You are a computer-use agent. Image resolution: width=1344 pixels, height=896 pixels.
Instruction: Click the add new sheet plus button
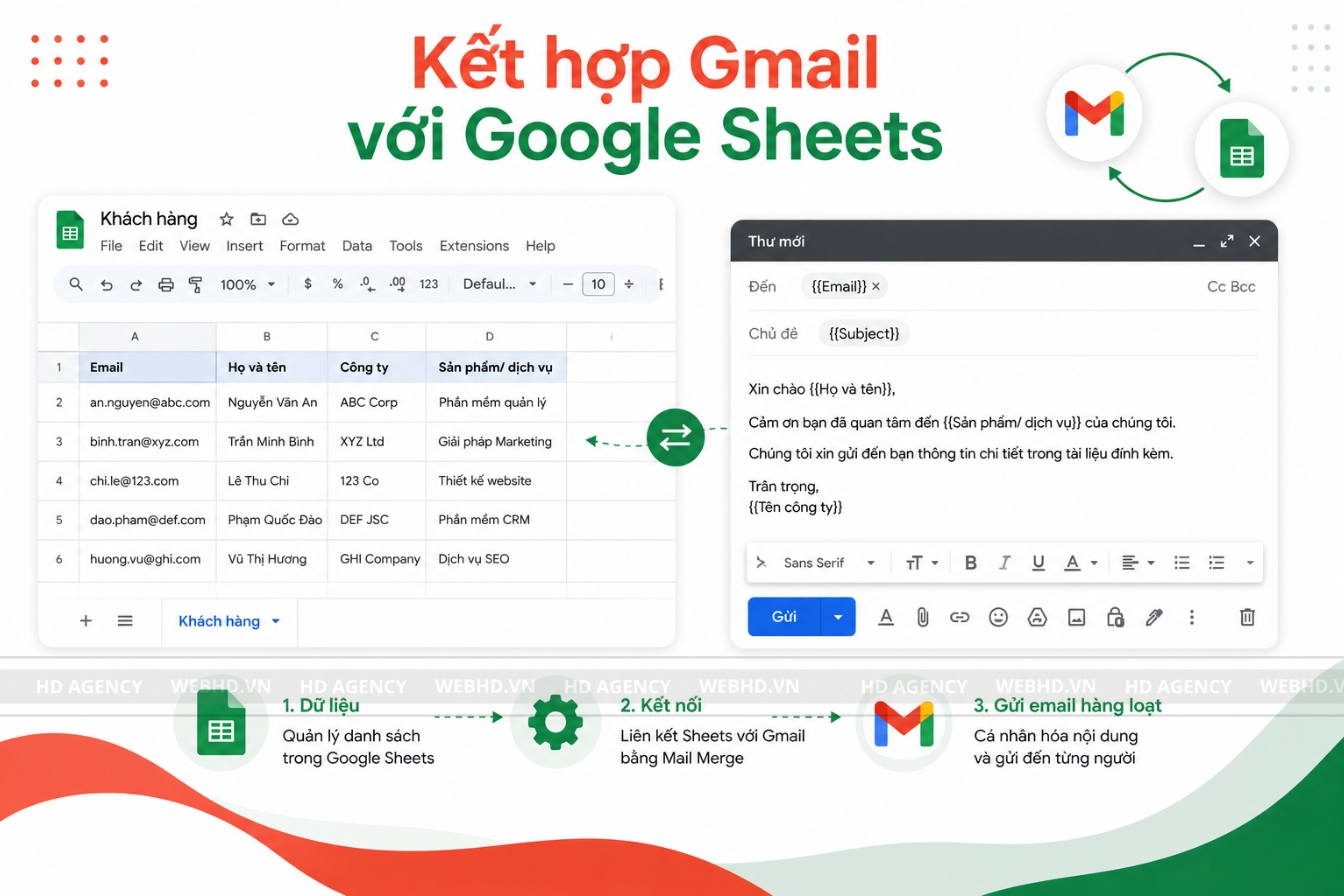pos(86,621)
